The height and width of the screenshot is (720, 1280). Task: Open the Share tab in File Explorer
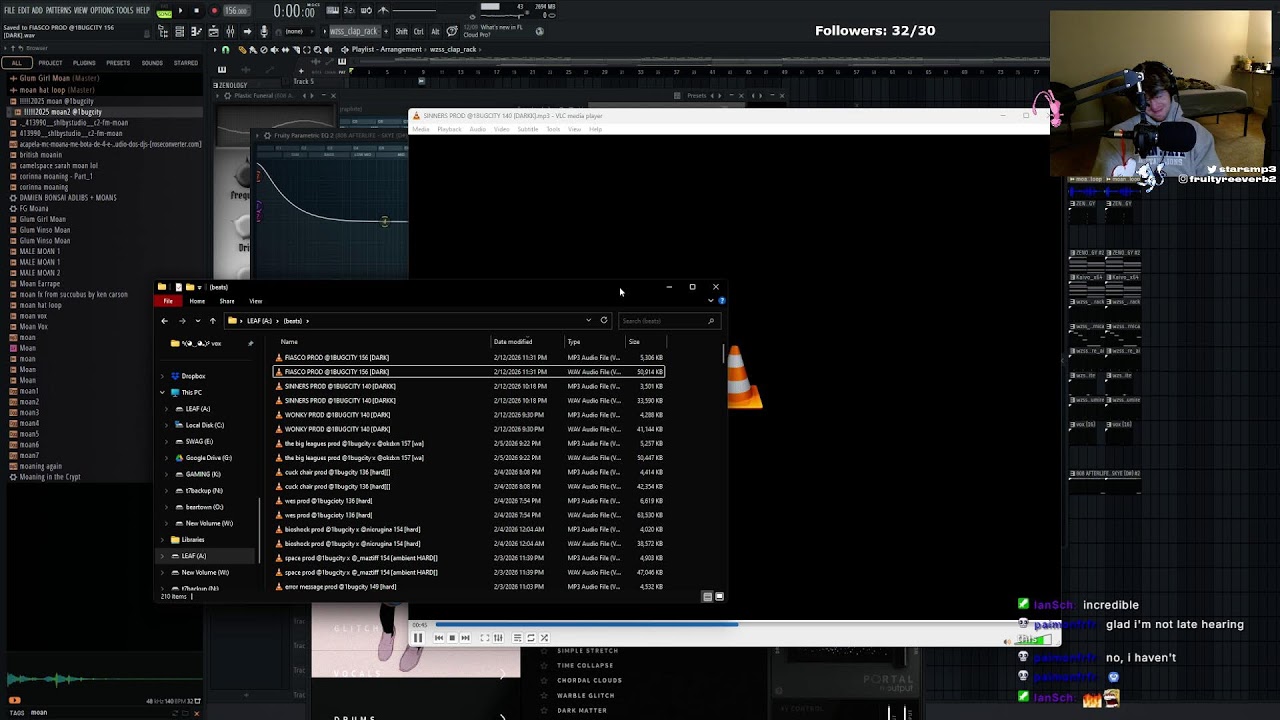pos(227,301)
